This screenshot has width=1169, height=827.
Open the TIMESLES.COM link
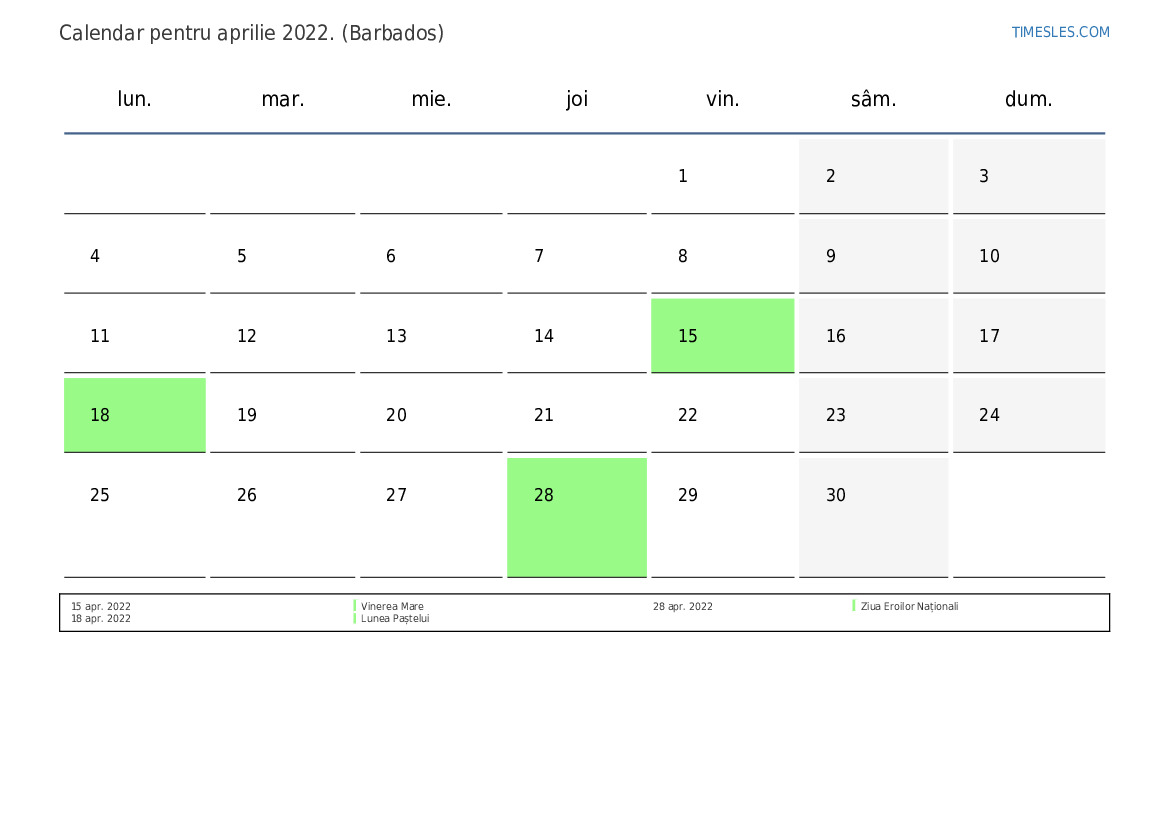pos(1059,32)
